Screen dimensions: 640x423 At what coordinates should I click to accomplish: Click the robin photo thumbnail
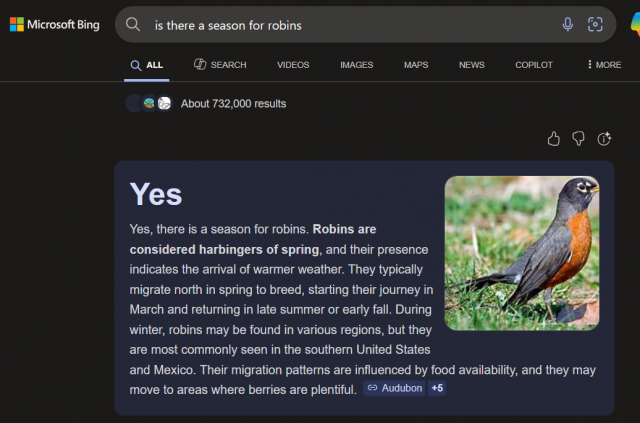pyautogui.click(x=521, y=253)
